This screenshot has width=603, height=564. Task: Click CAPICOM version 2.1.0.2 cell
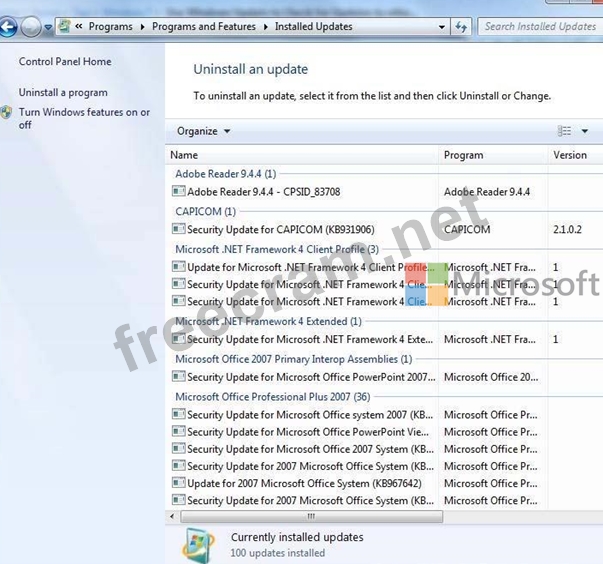click(x=567, y=230)
